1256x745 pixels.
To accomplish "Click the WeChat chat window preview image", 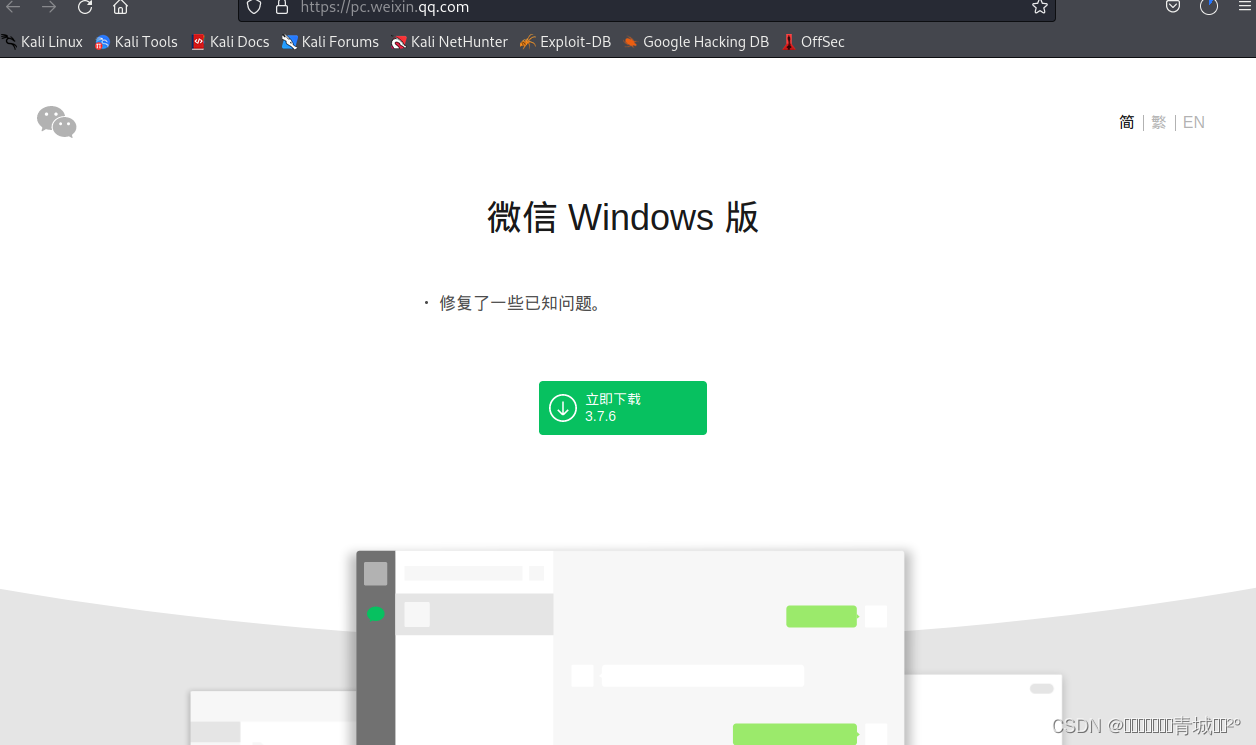I will pos(630,647).
